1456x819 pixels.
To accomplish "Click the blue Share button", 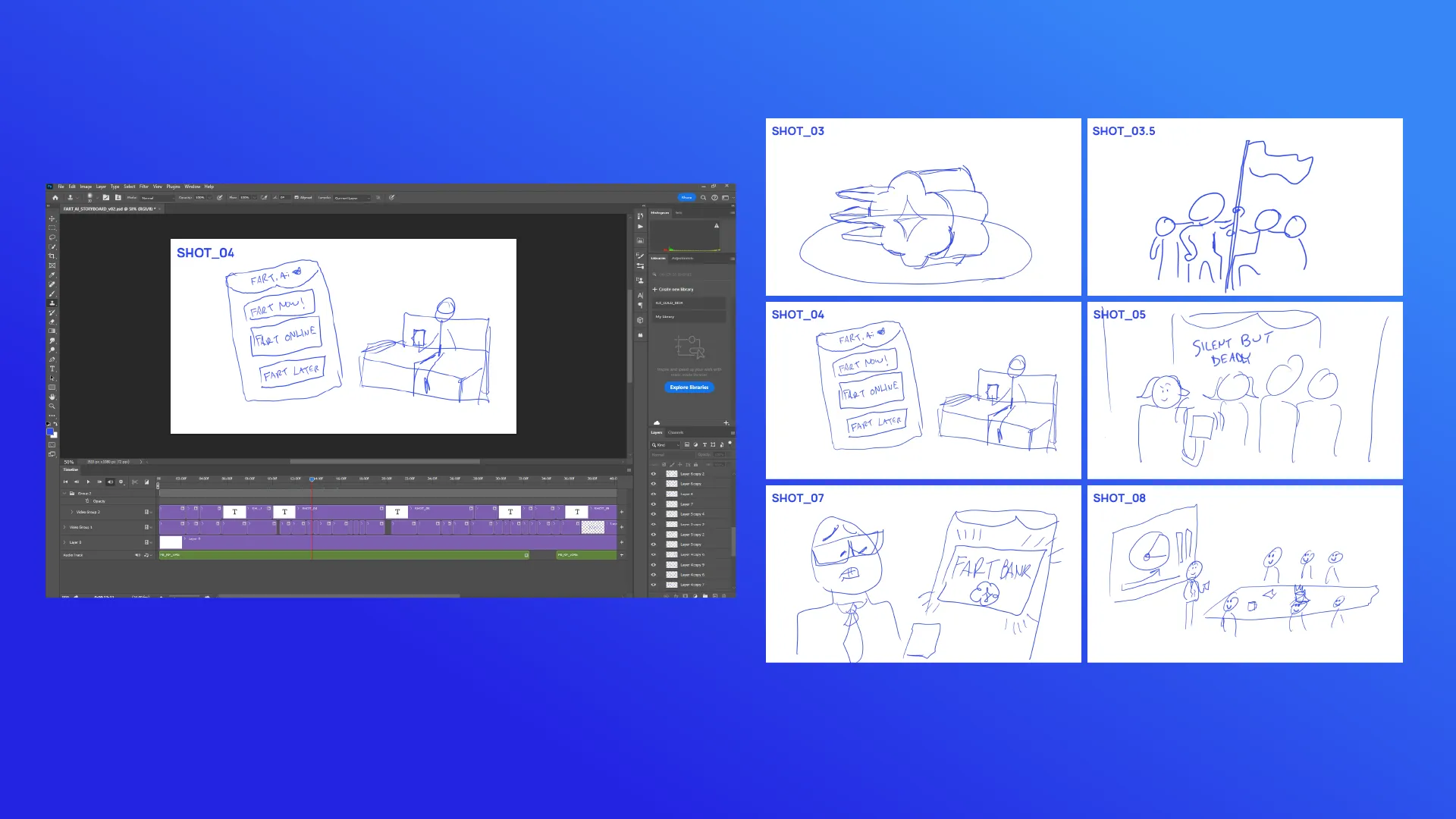I will [x=686, y=197].
